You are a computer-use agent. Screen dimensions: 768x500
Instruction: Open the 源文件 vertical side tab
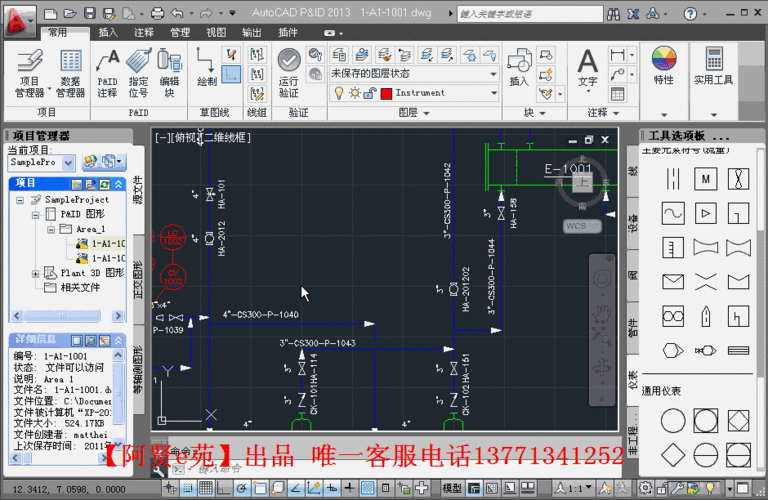138,190
